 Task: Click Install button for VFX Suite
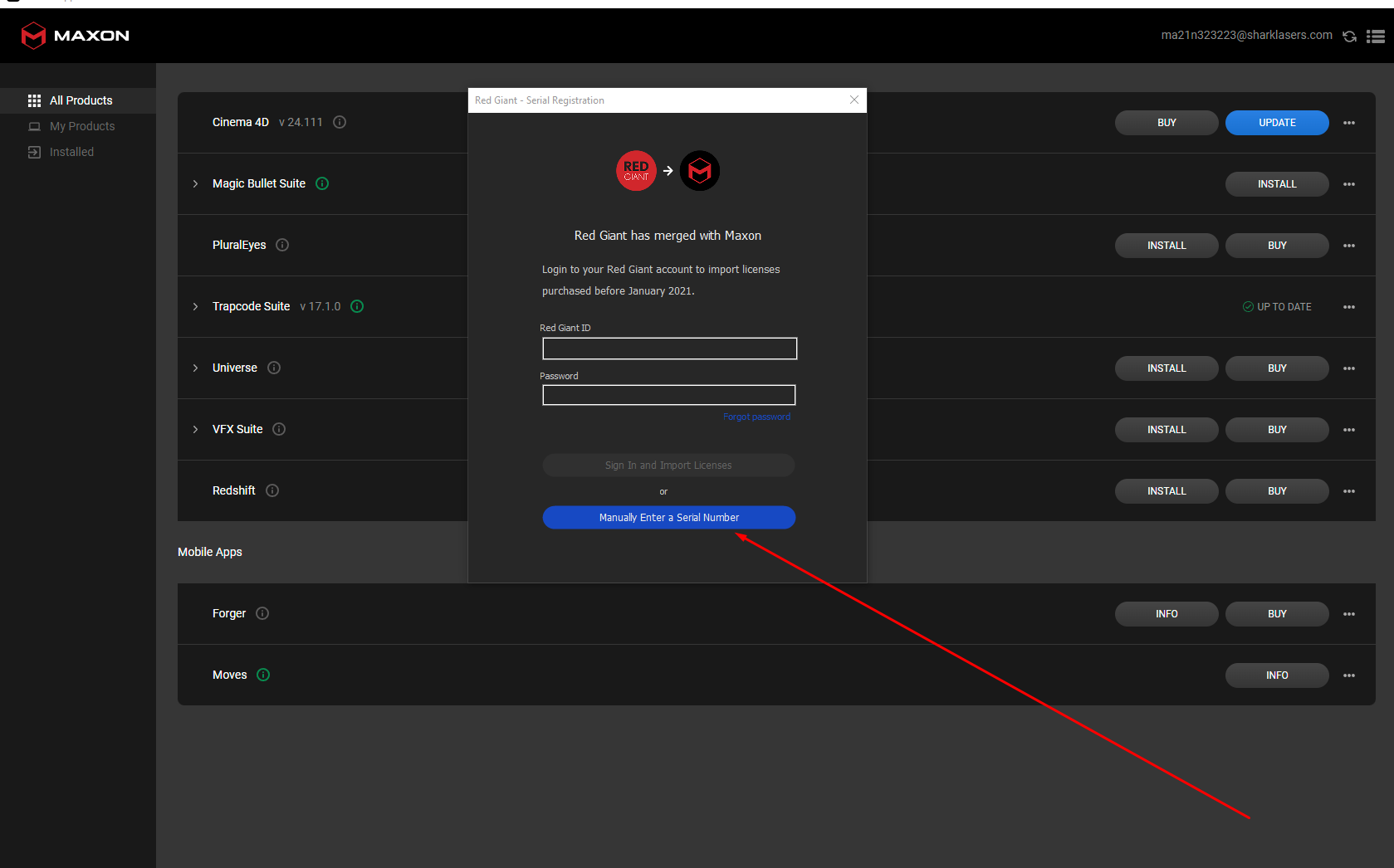pyautogui.click(x=1167, y=430)
